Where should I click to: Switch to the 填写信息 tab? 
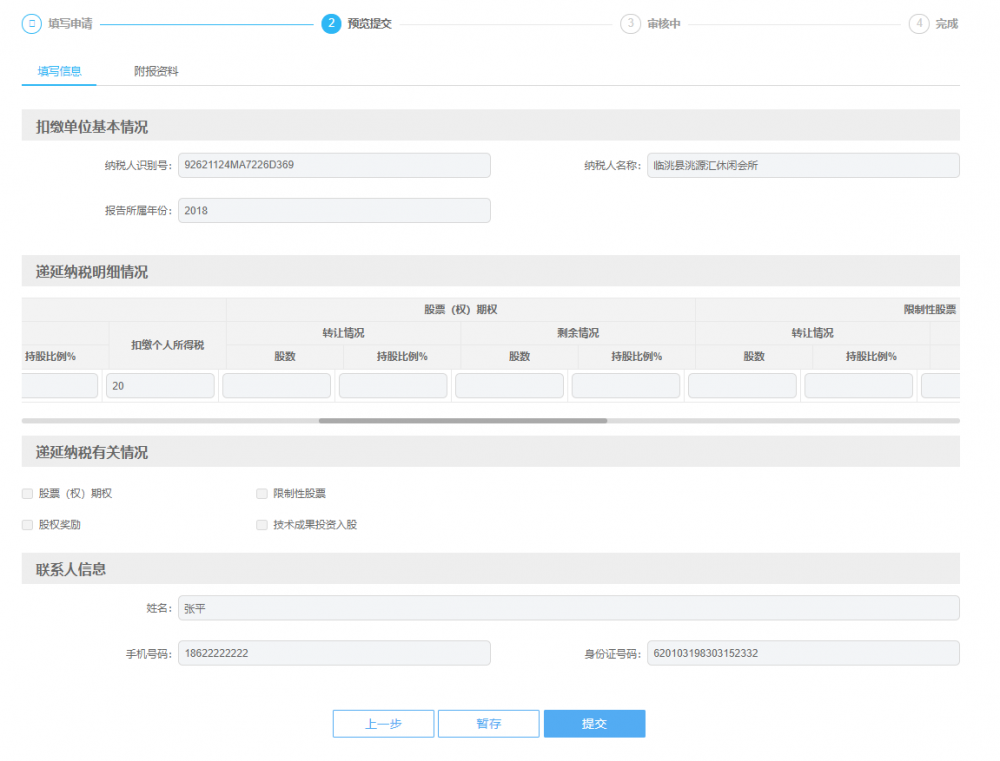point(59,72)
